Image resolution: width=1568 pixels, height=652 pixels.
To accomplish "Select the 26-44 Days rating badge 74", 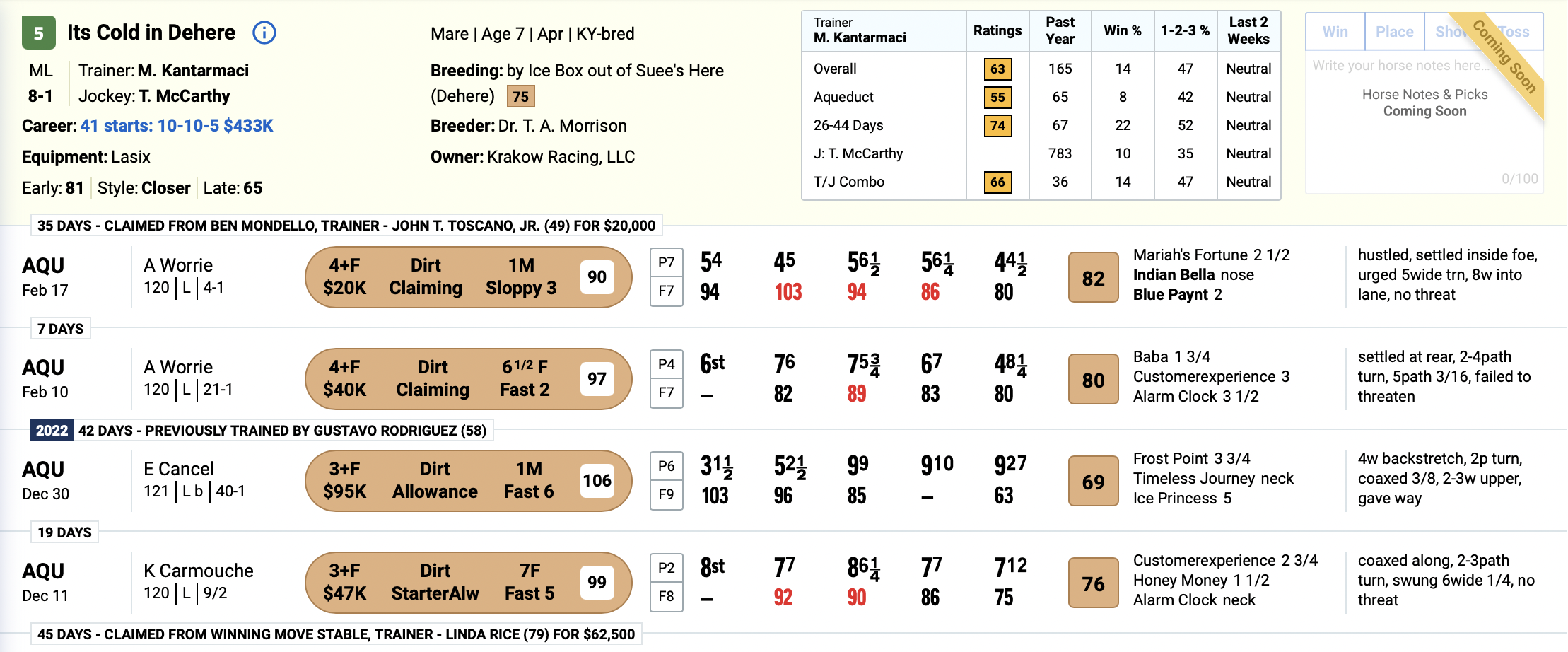I will point(997,125).
